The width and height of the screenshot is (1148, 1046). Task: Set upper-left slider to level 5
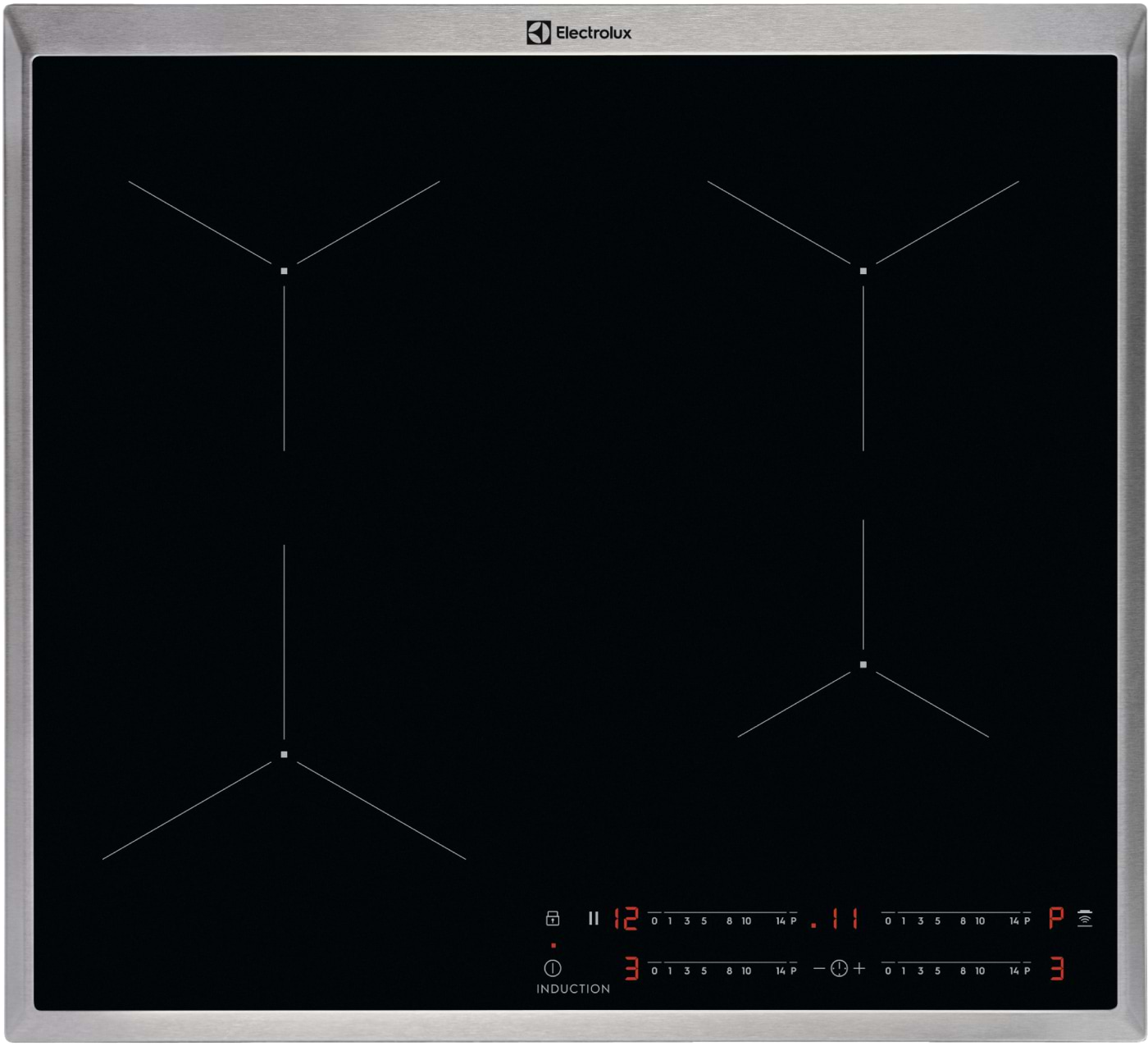(704, 919)
